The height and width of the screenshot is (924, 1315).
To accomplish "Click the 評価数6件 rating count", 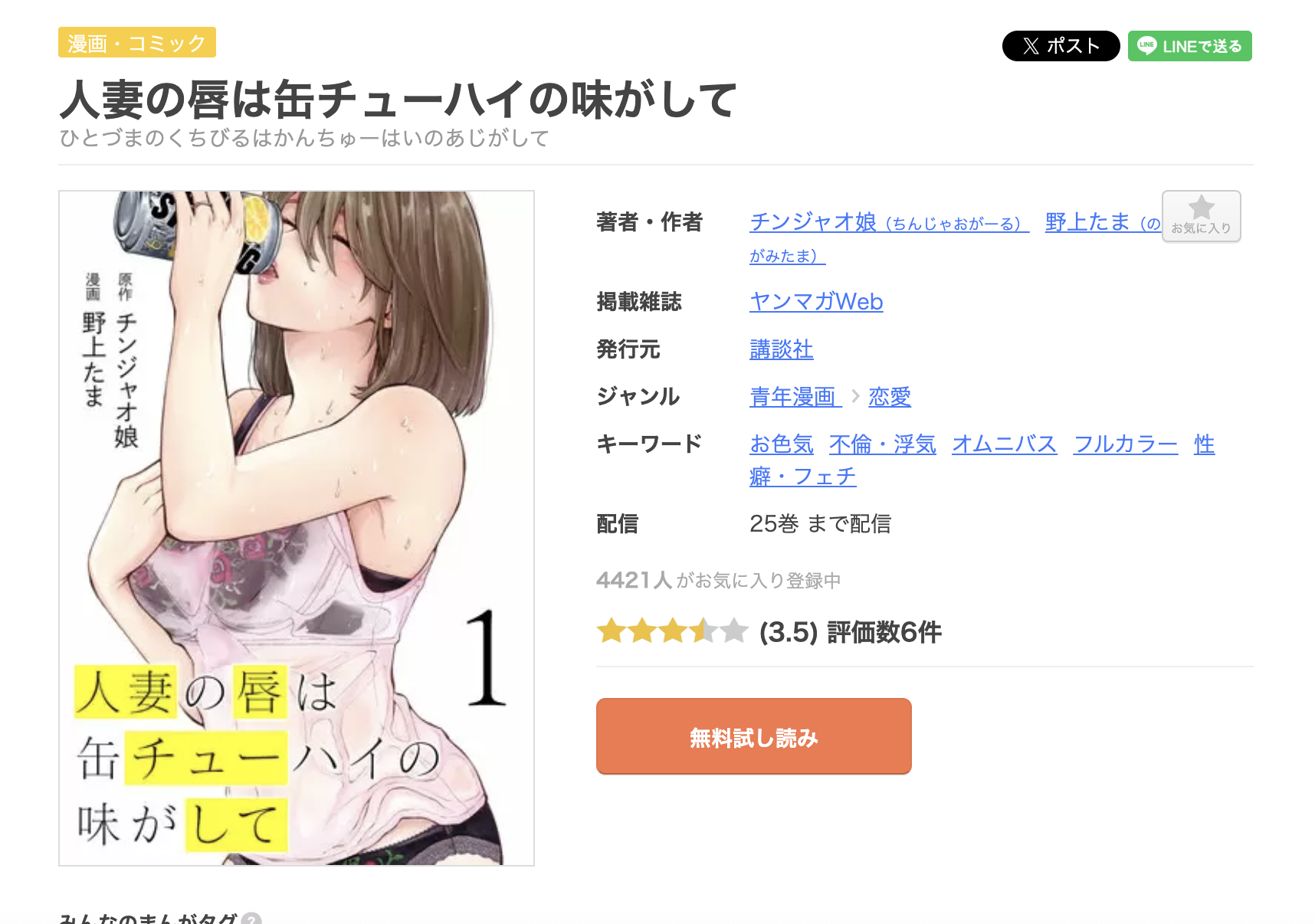I will pyautogui.click(x=884, y=632).
